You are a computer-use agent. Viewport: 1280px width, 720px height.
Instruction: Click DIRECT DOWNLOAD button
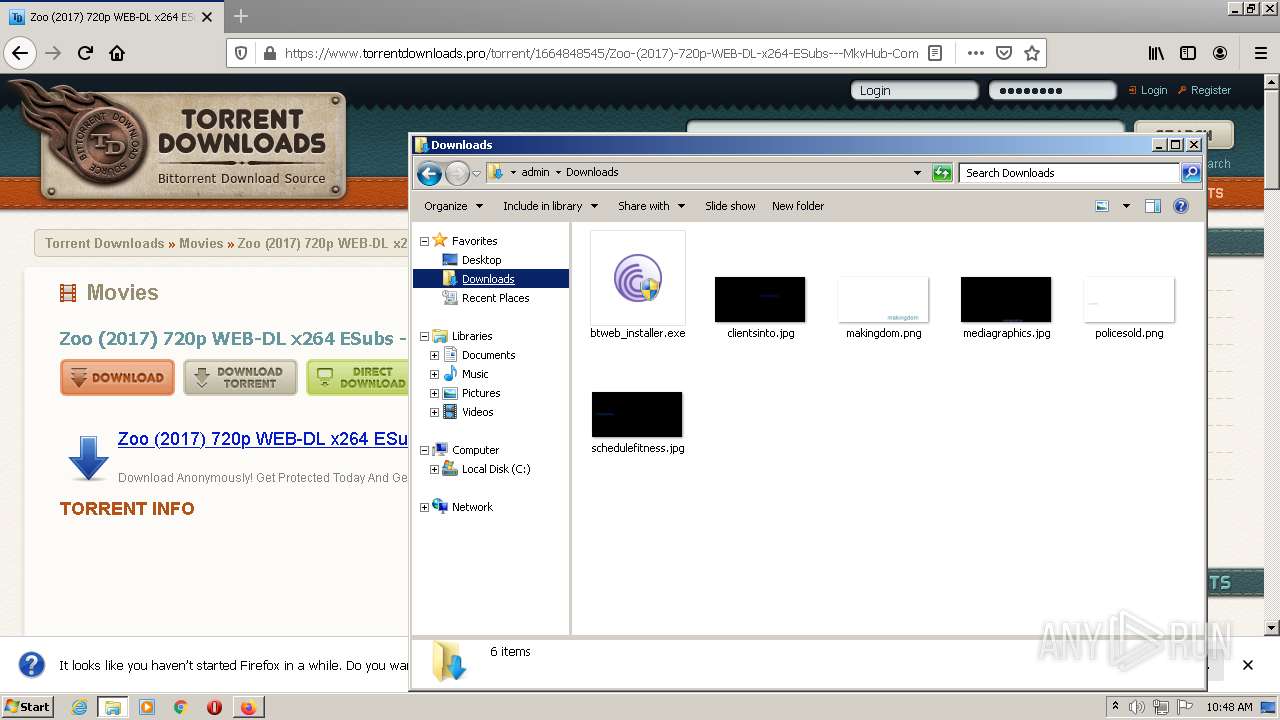(x=358, y=378)
